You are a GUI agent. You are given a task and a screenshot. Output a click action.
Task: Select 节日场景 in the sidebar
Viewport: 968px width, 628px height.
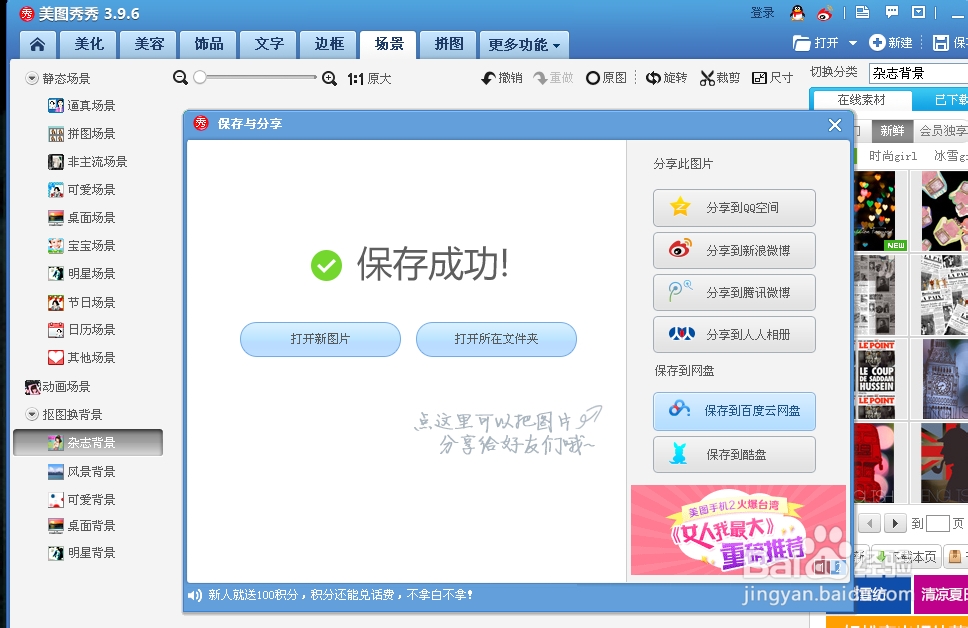81,302
